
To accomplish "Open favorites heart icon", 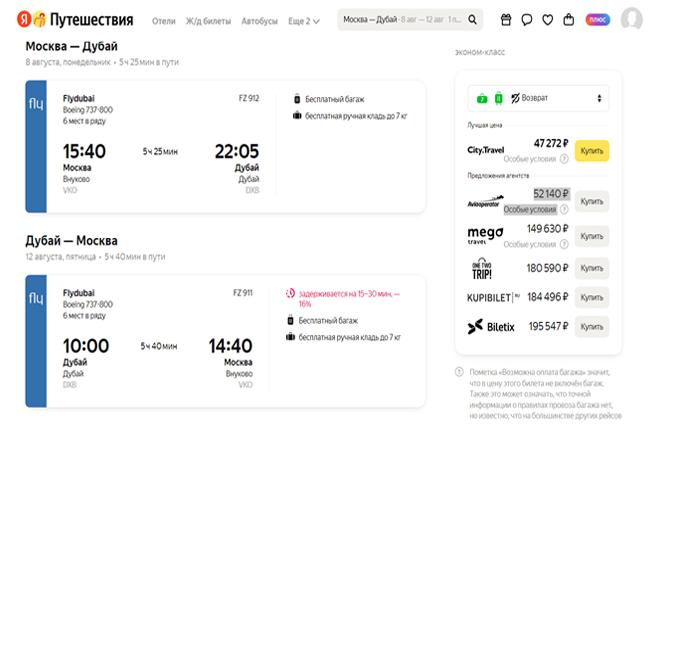I will coord(548,20).
